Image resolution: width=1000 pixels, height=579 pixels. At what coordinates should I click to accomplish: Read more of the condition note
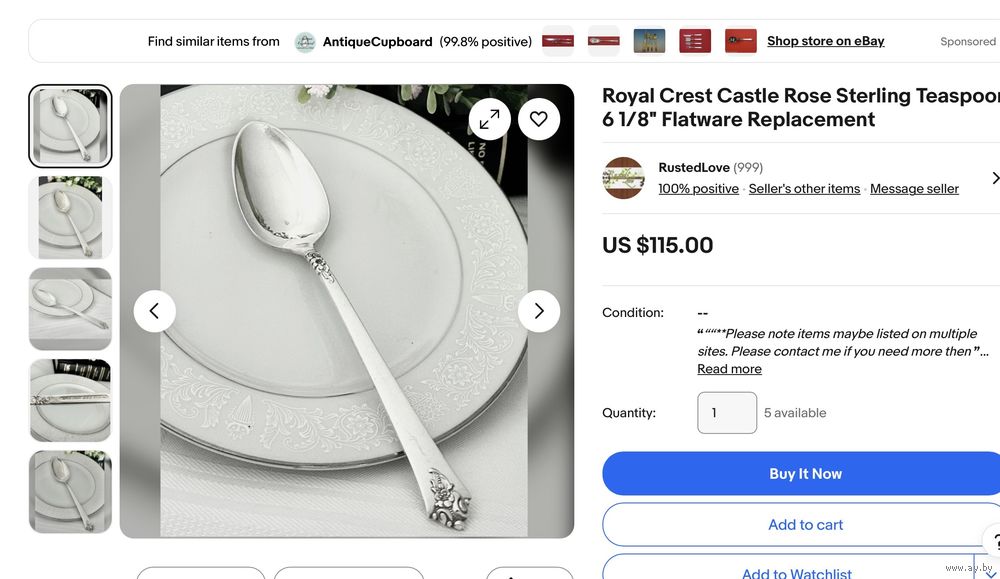[x=729, y=369]
